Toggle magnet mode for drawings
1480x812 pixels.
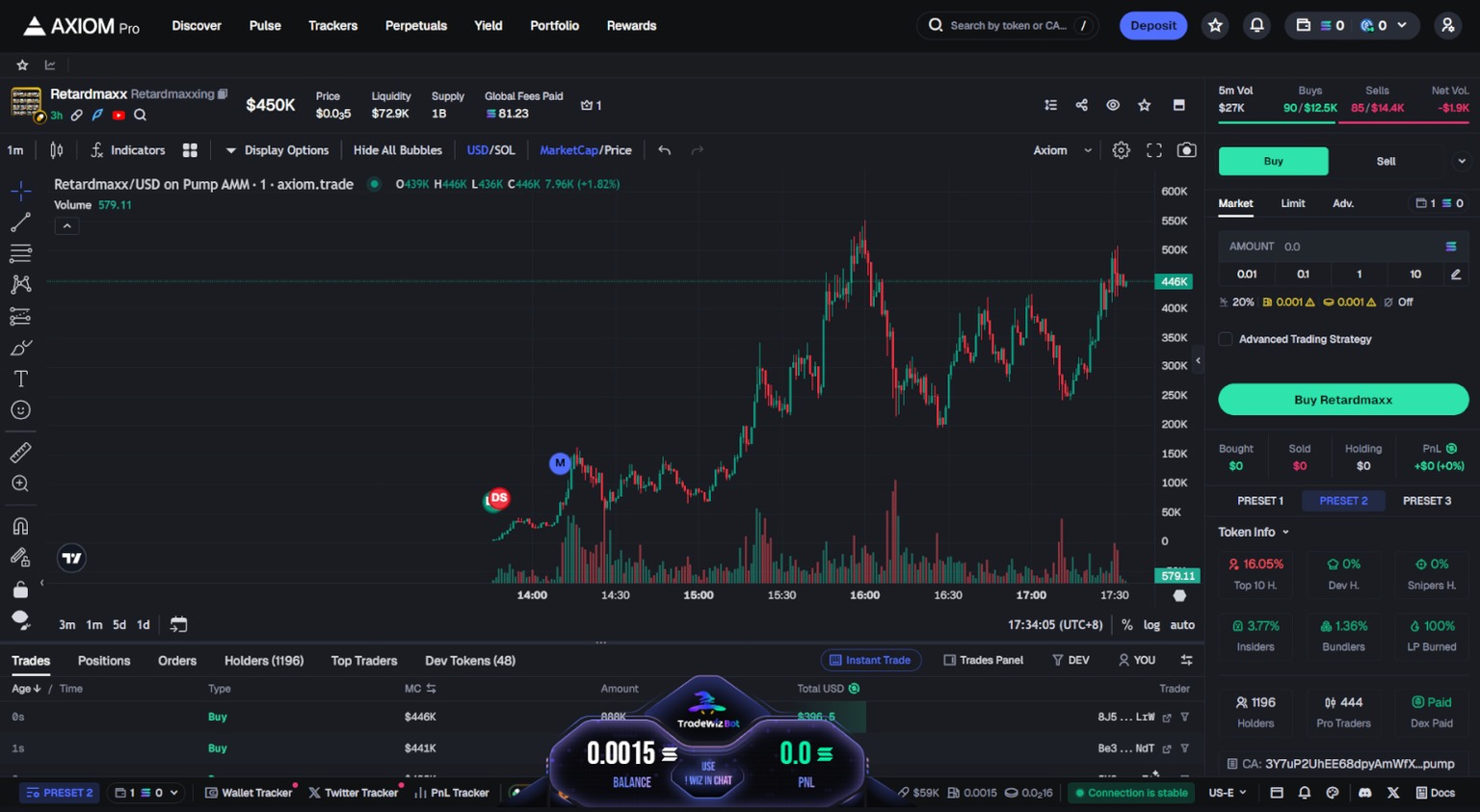tap(20, 526)
